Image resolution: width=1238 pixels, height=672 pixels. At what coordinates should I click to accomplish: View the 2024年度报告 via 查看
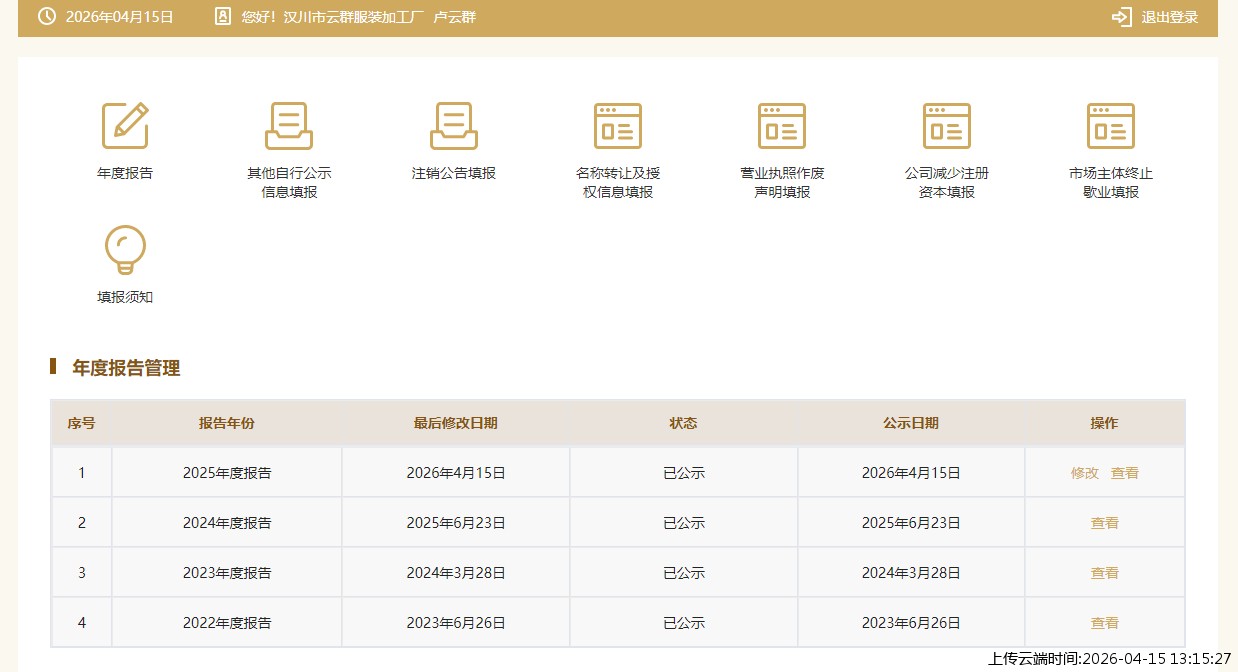coord(1105,523)
